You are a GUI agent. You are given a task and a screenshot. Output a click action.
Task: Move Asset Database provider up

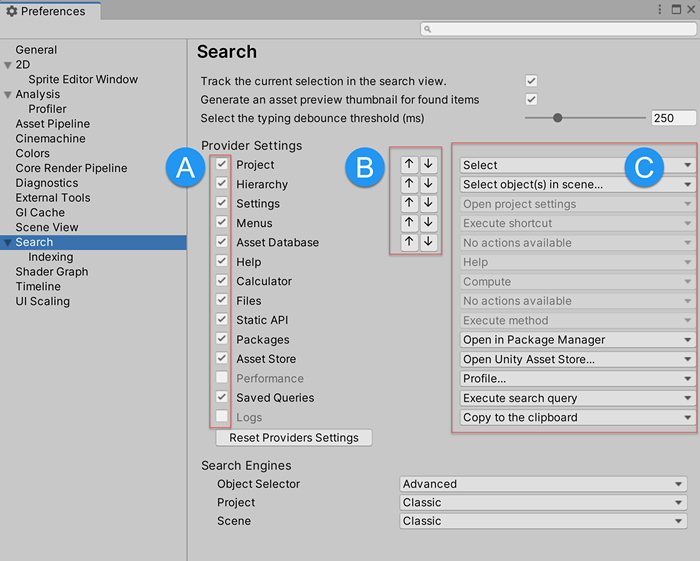409,242
